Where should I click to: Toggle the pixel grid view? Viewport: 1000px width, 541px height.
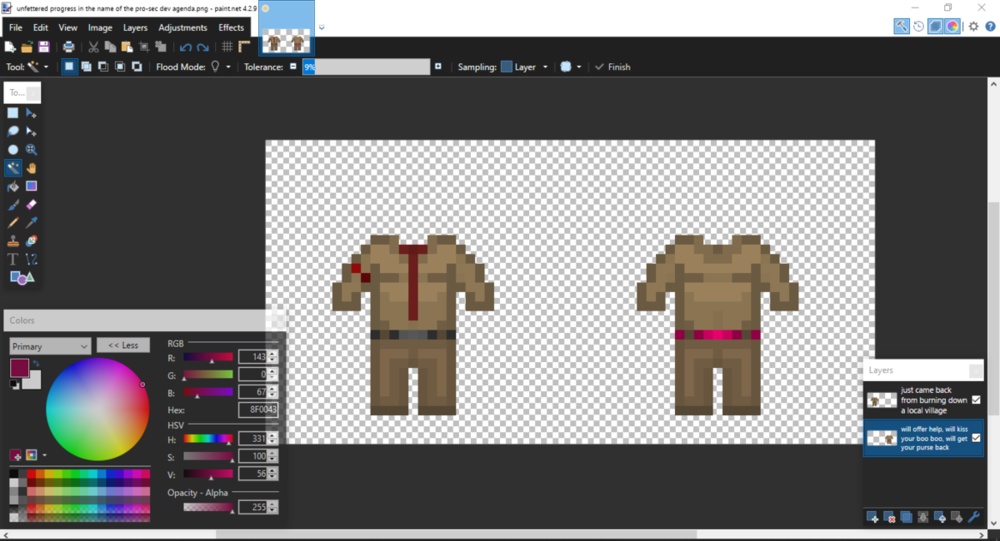(x=227, y=47)
